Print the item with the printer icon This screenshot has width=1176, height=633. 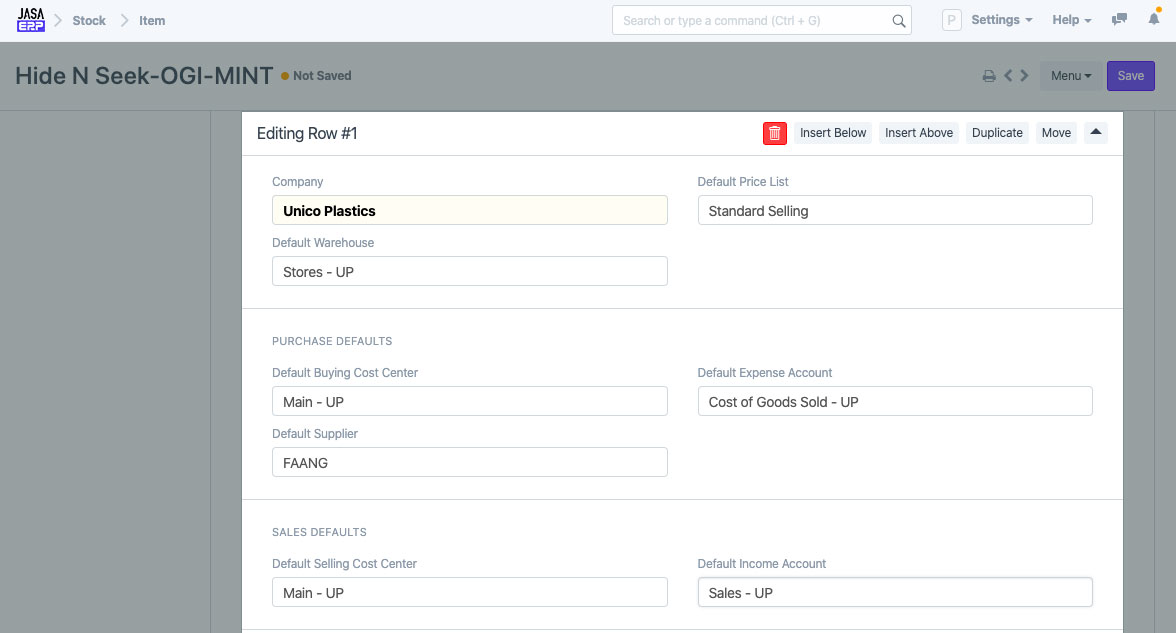(989, 76)
